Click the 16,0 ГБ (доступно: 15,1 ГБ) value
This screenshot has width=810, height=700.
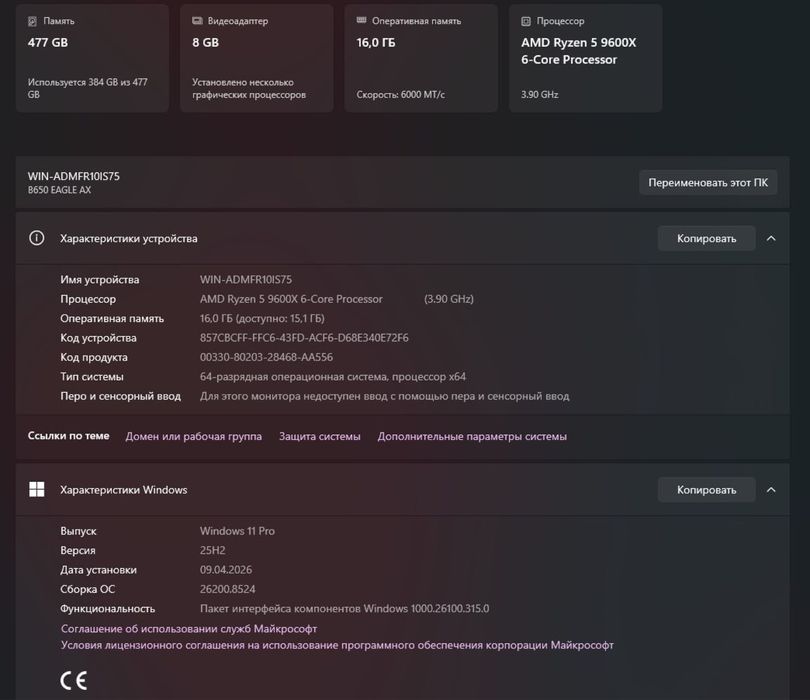(x=262, y=318)
